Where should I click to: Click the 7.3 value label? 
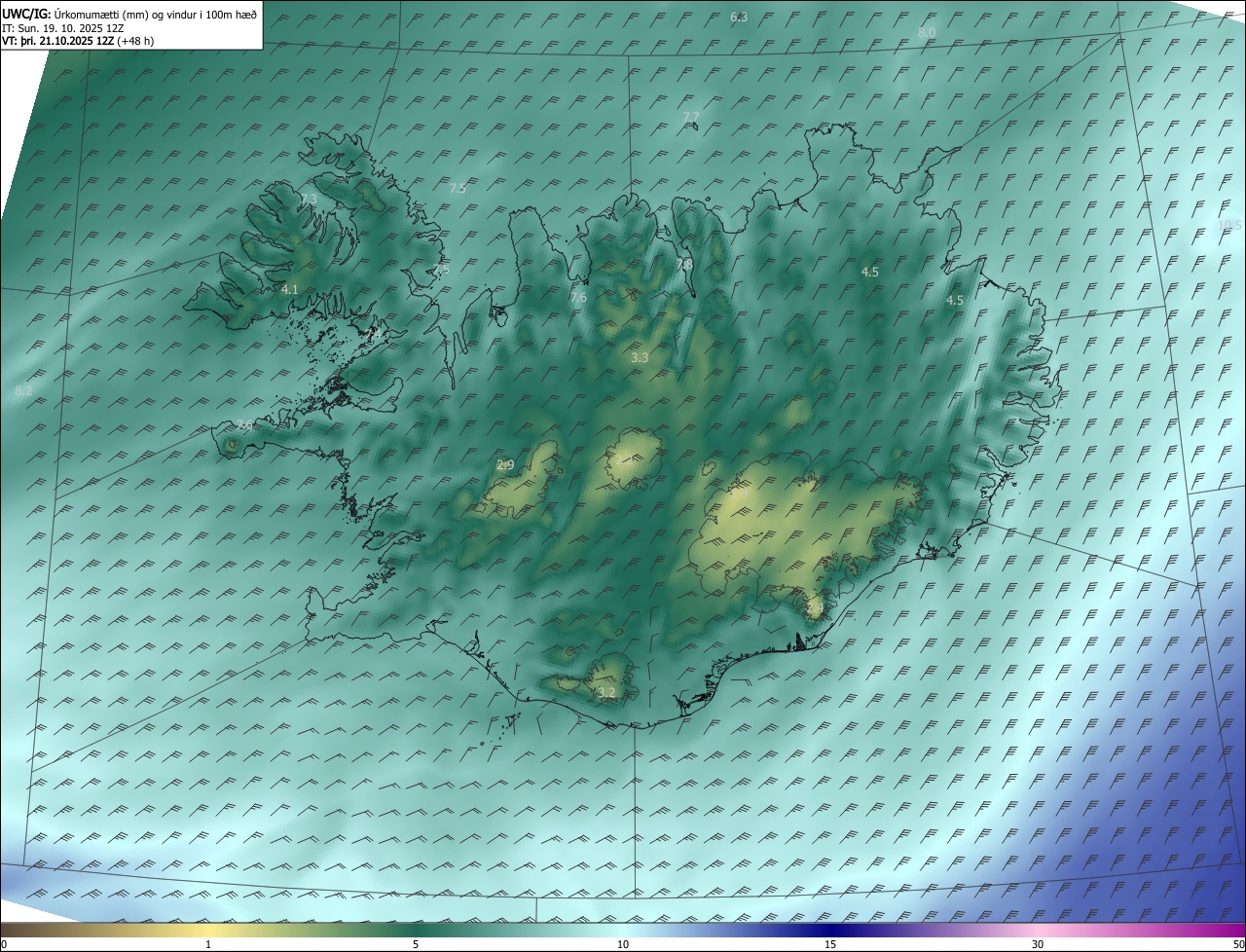tap(309, 199)
